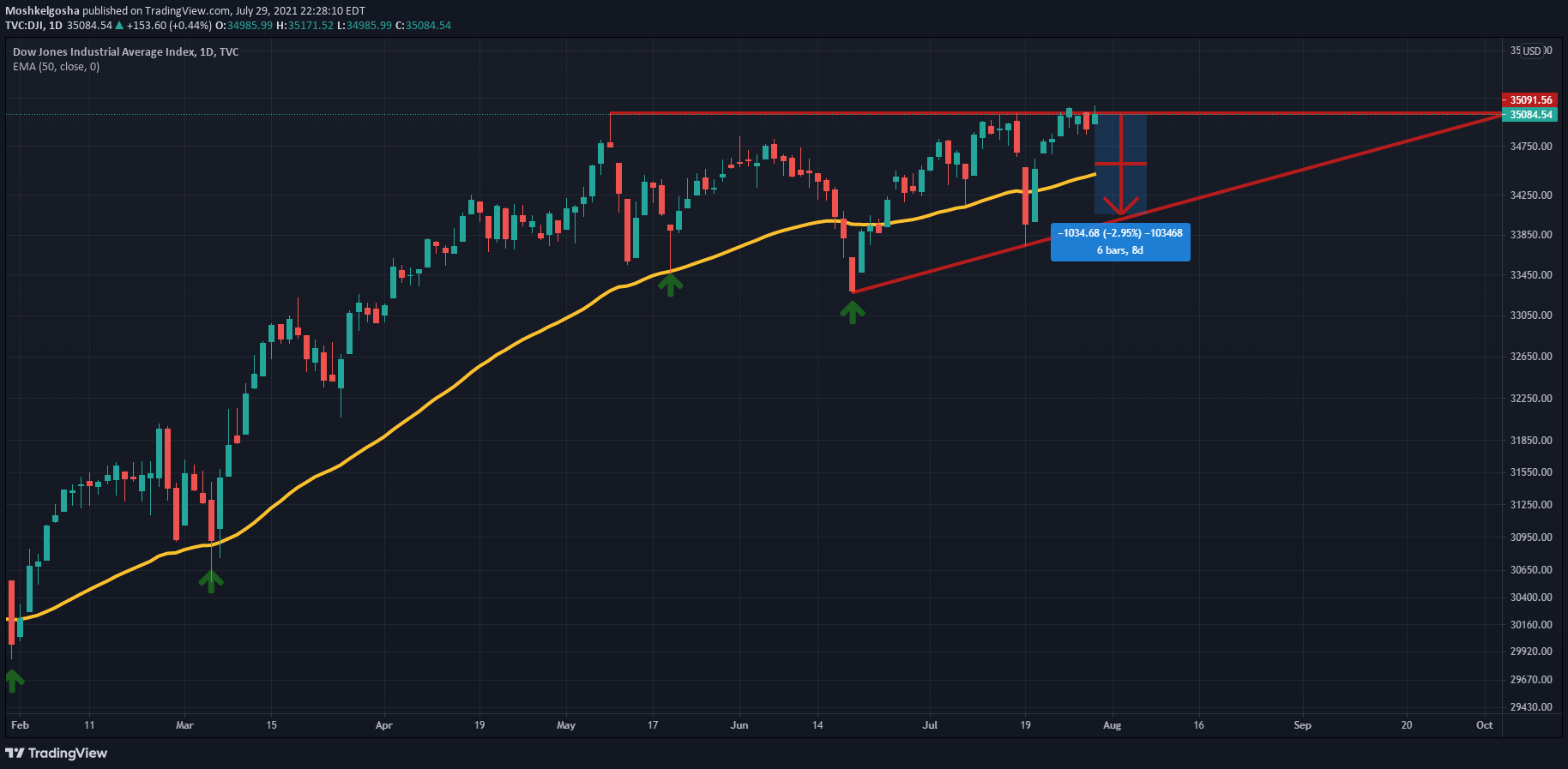Image resolution: width=1568 pixels, height=769 pixels.
Task: Click the 32650.00 price axis label
Action: (x=1531, y=357)
